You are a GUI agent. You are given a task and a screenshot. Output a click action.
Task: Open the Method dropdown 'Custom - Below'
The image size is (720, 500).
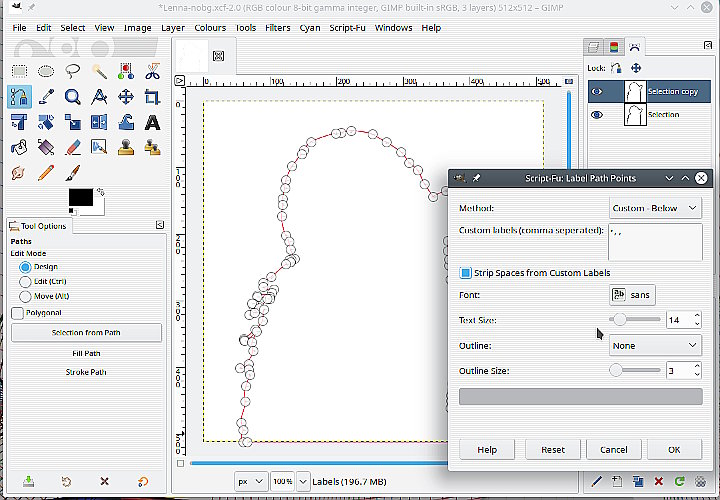coord(655,208)
